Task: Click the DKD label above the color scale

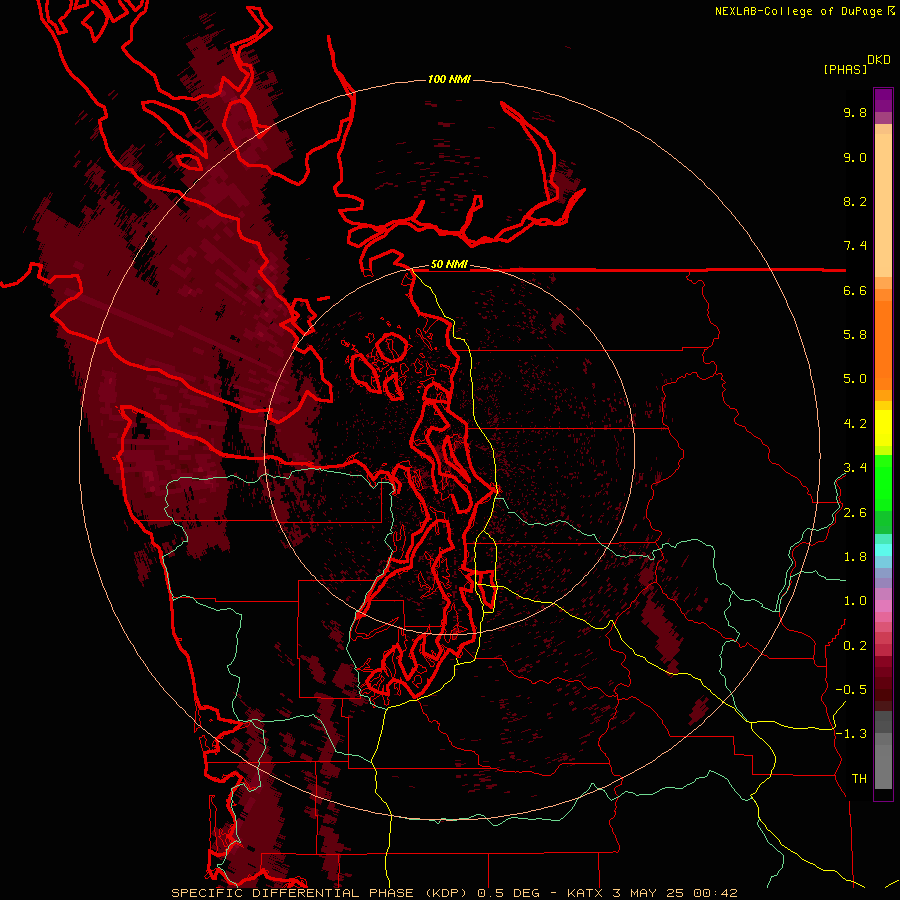Action: [879, 60]
